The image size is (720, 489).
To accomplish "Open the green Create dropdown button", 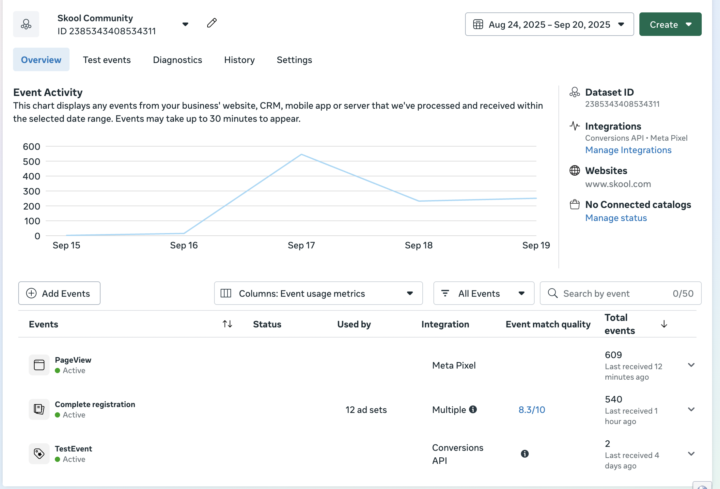I will point(670,24).
